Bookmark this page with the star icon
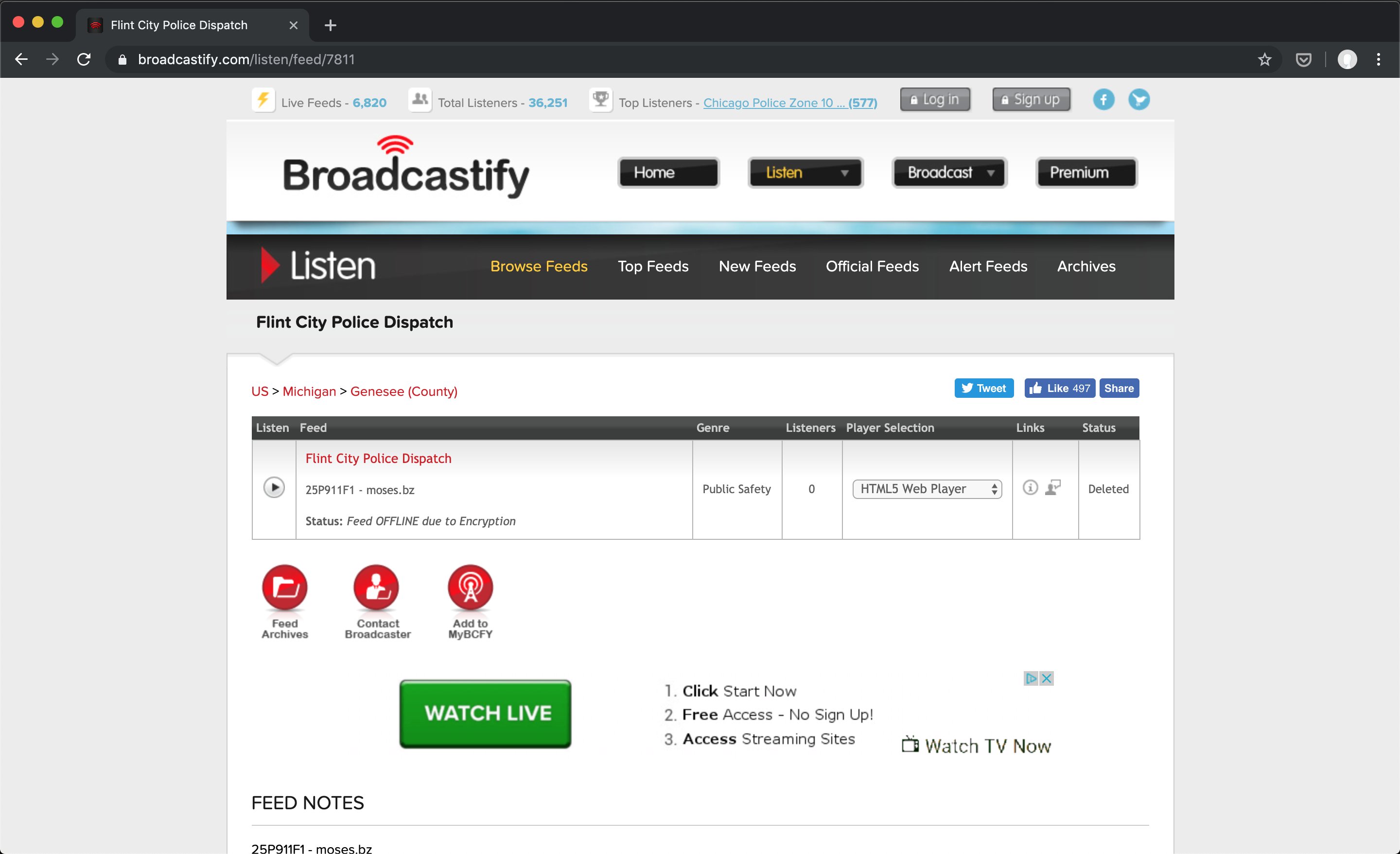The width and height of the screenshot is (1400, 854). (x=1264, y=60)
